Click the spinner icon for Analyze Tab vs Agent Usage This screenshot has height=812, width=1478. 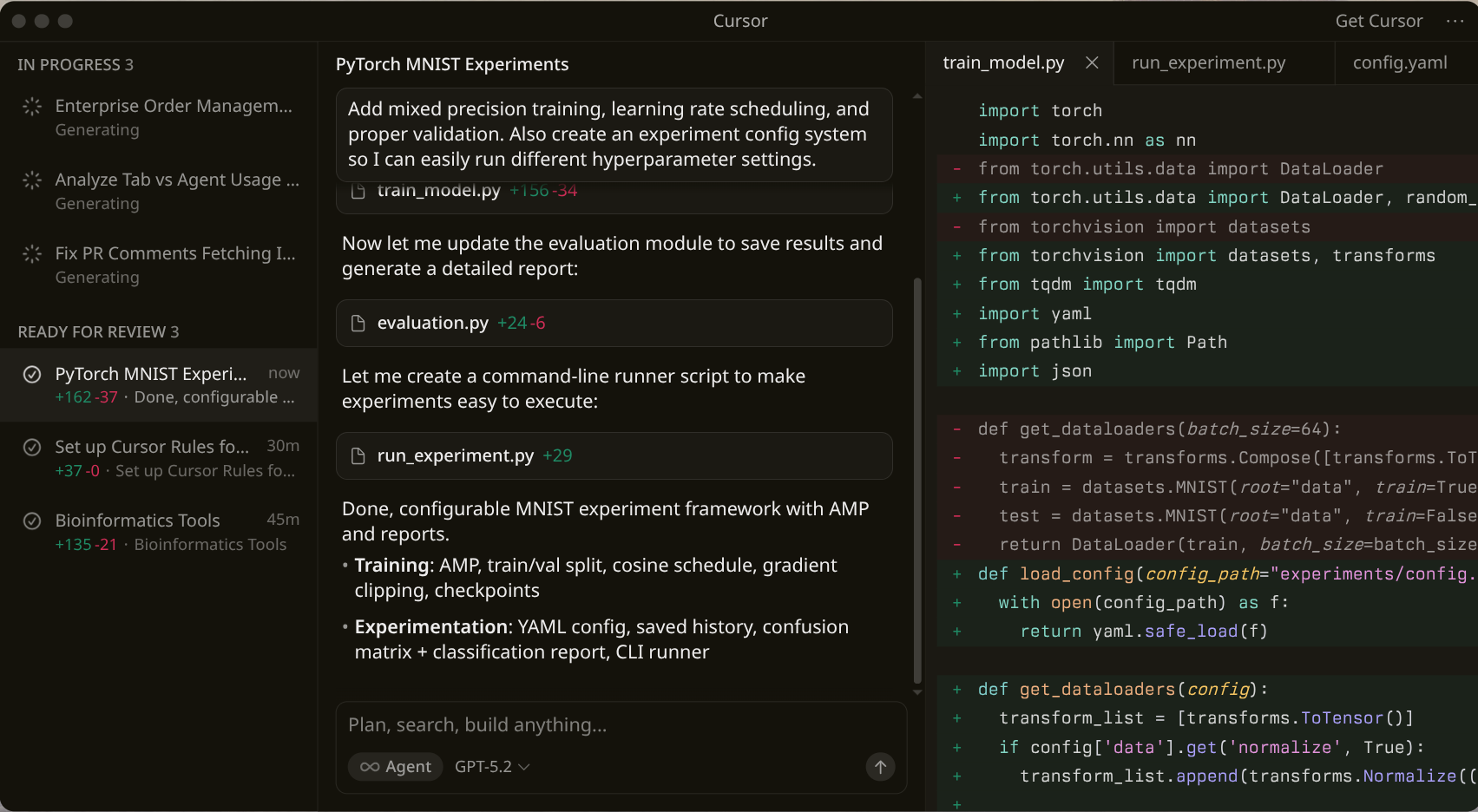(x=32, y=180)
